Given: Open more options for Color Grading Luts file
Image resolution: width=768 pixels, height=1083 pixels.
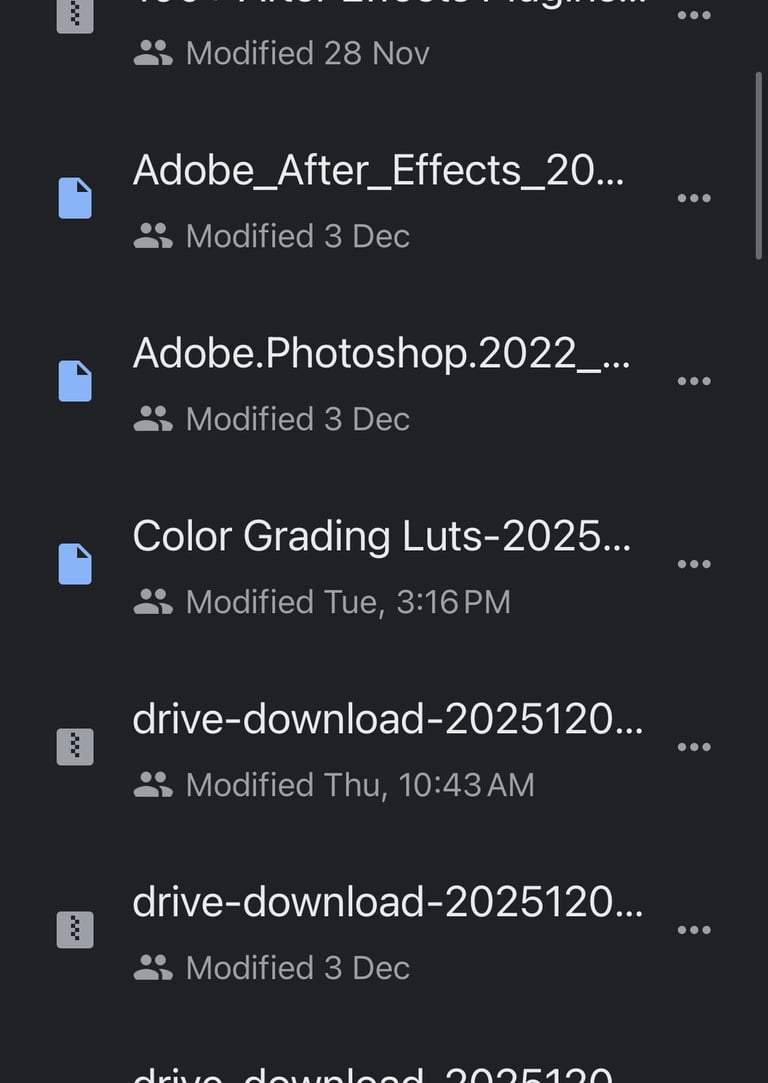Looking at the screenshot, I should [x=694, y=564].
